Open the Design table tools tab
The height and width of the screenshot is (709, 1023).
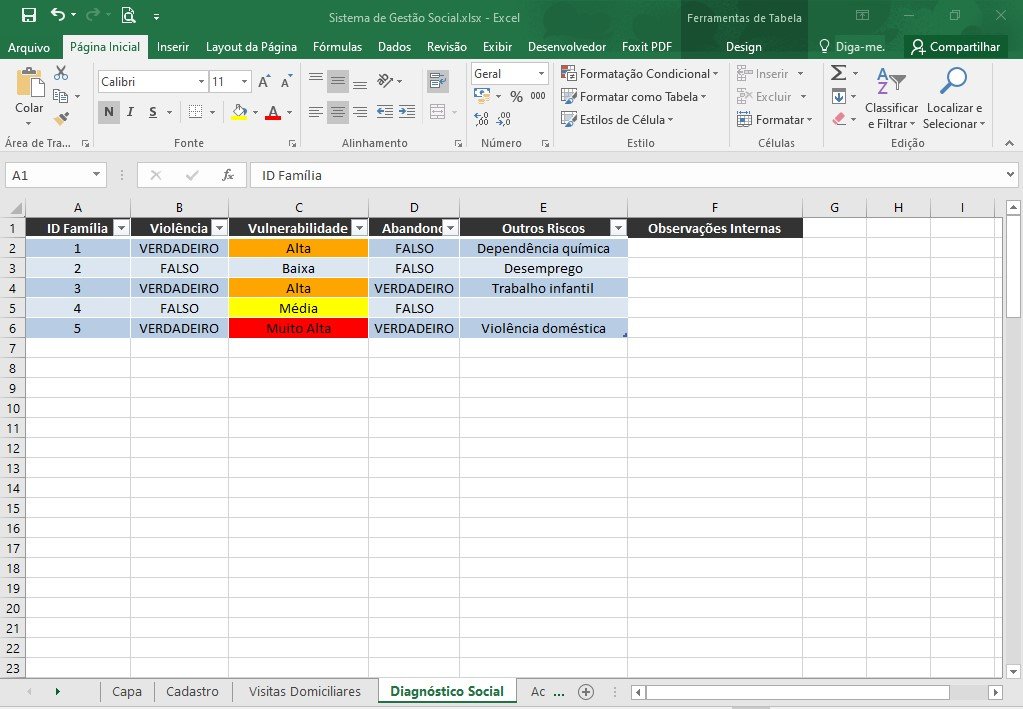(744, 47)
